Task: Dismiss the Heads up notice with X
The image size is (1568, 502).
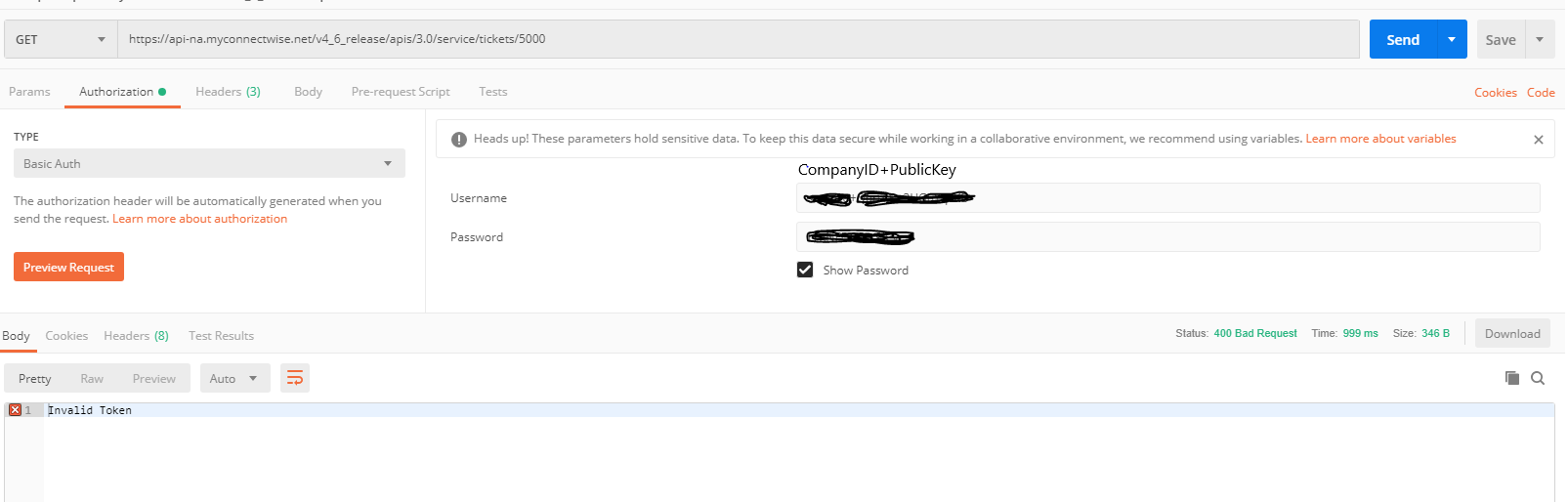Action: (x=1539, y=140)
